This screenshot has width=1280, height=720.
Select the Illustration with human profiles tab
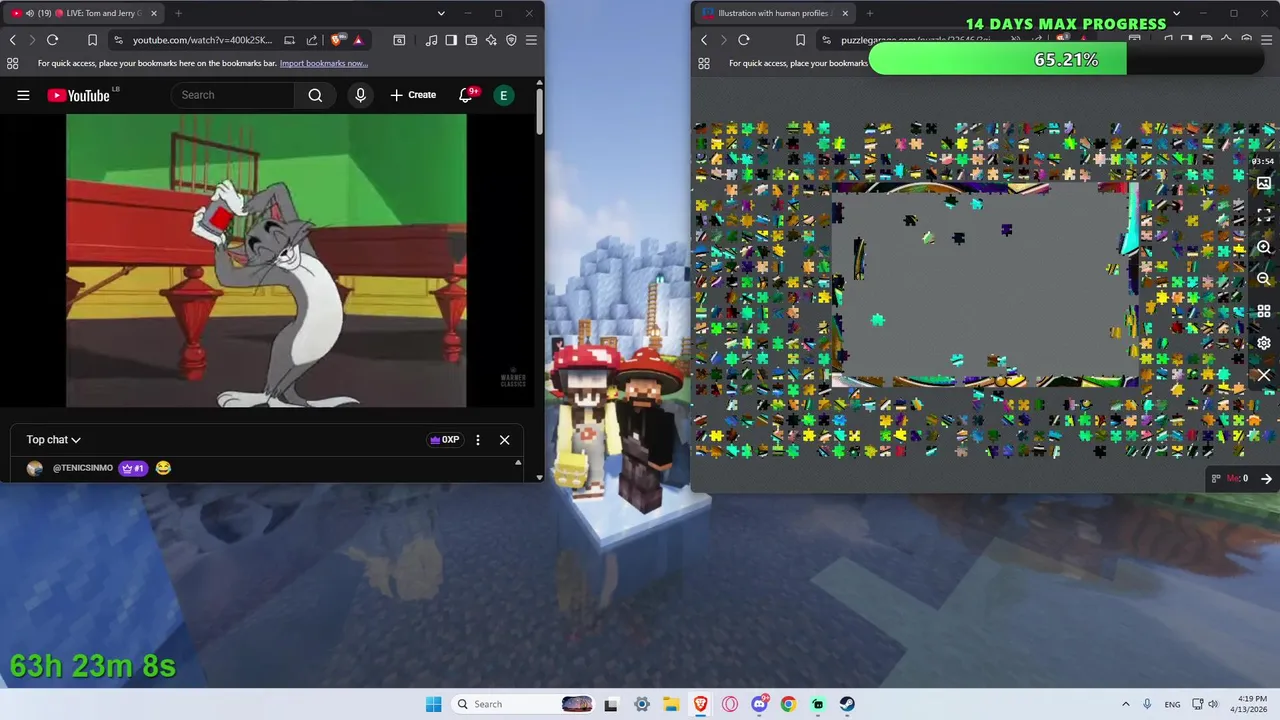click(775, 13)
